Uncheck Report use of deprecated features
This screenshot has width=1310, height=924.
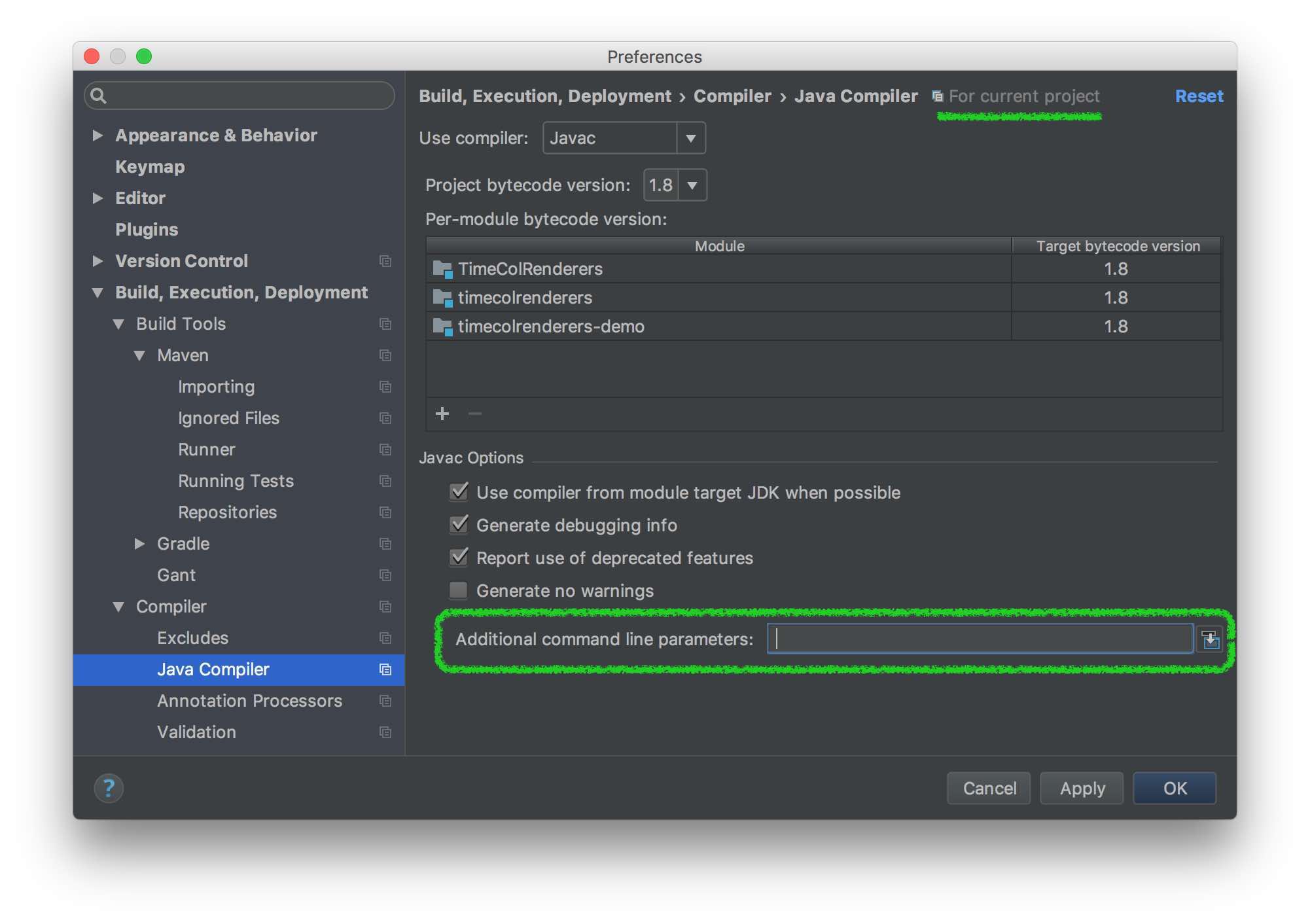pos(459,558)
